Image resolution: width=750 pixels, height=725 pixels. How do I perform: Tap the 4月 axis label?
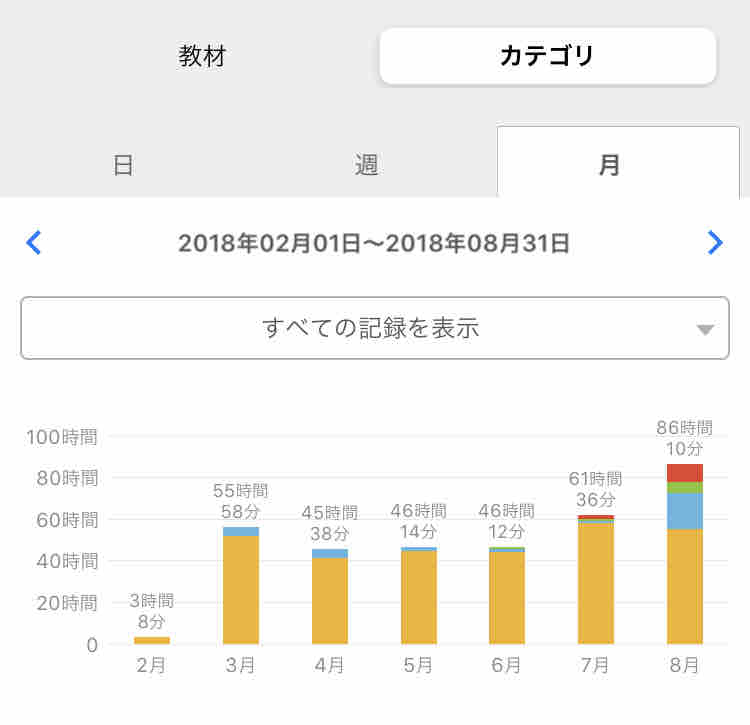329,665
